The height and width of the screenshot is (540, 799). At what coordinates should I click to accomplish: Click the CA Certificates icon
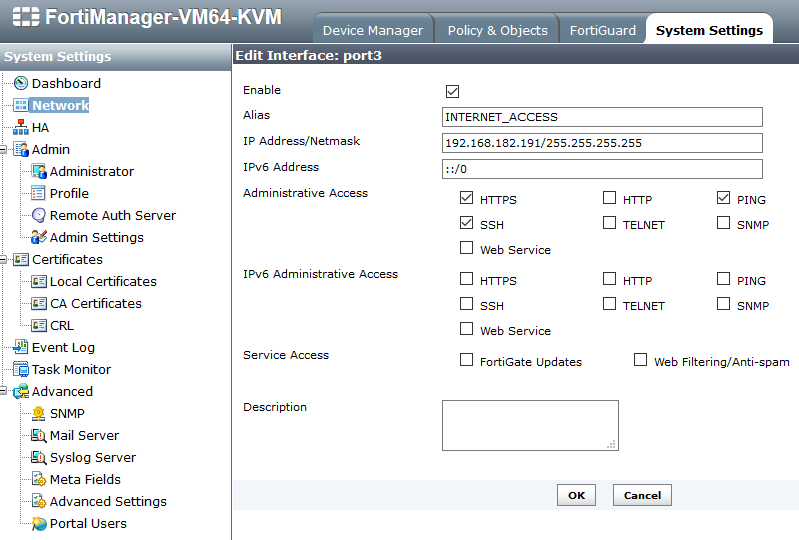tap(39, 304)
